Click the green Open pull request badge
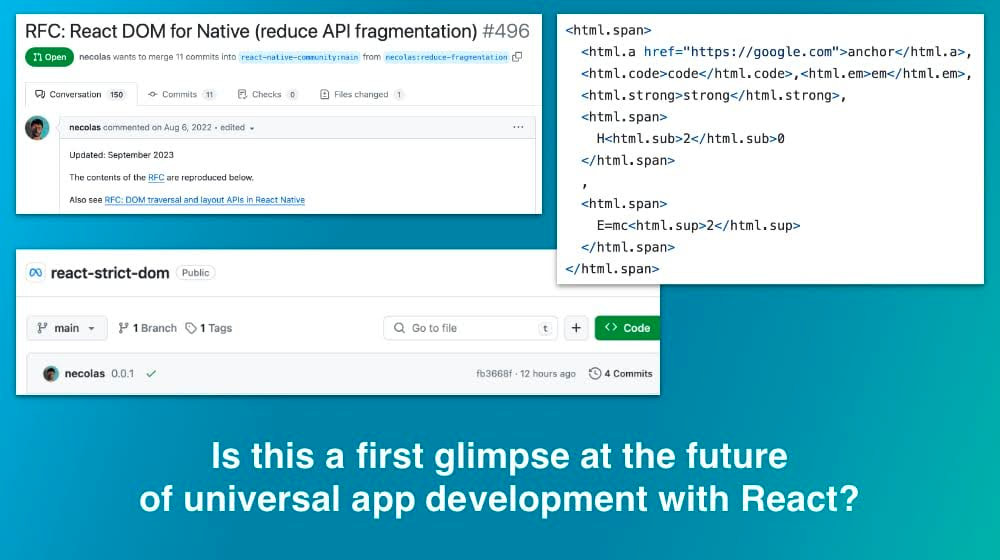Screen dimensions: 1000x560 [50, 57]
